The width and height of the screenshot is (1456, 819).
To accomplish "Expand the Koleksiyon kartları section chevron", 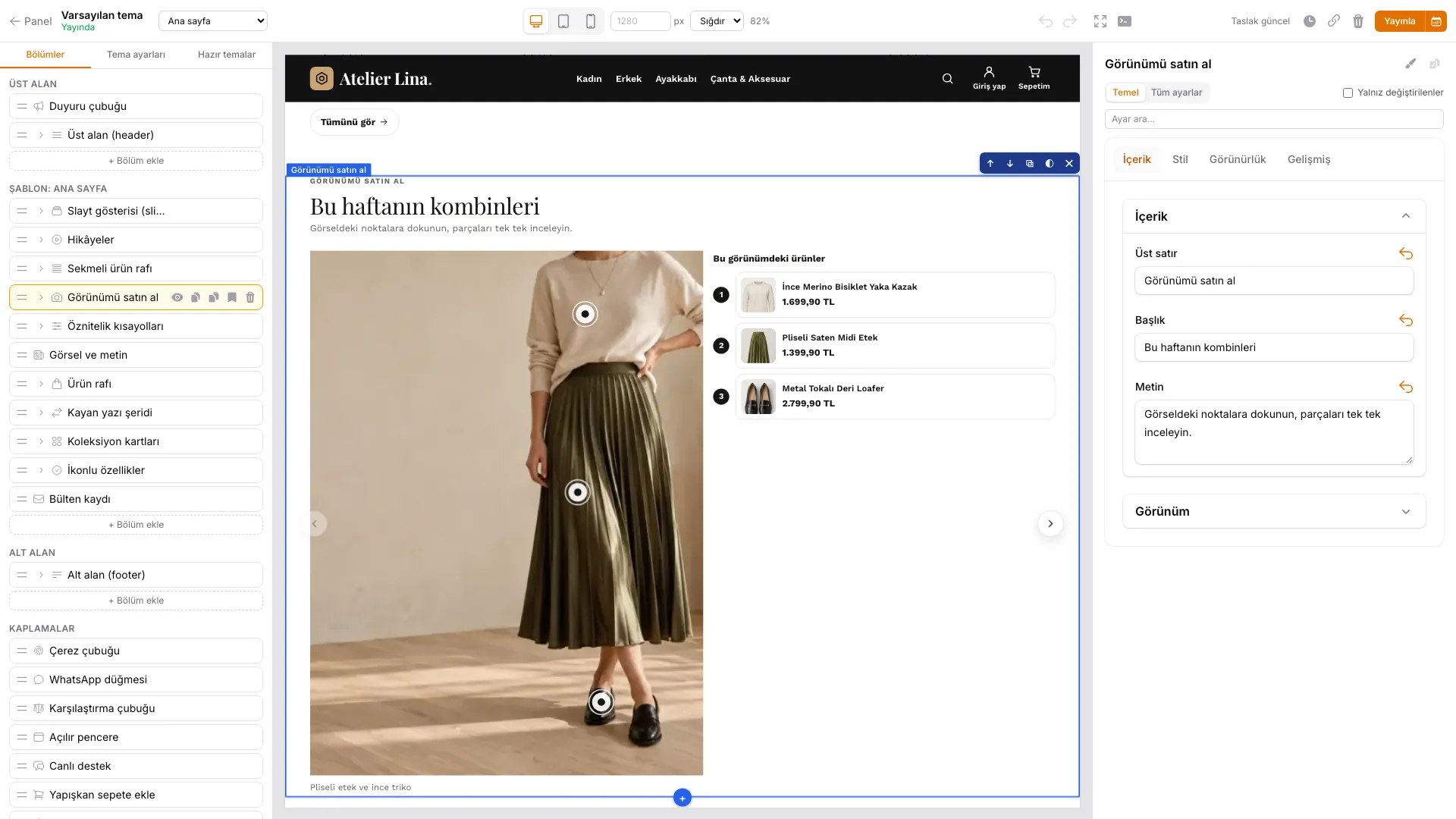I will click(x=41, y=441).
